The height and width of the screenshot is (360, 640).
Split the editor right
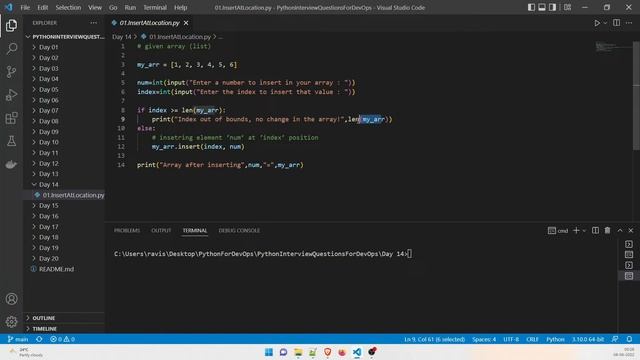pyautogui.click(x=616, y=23)
